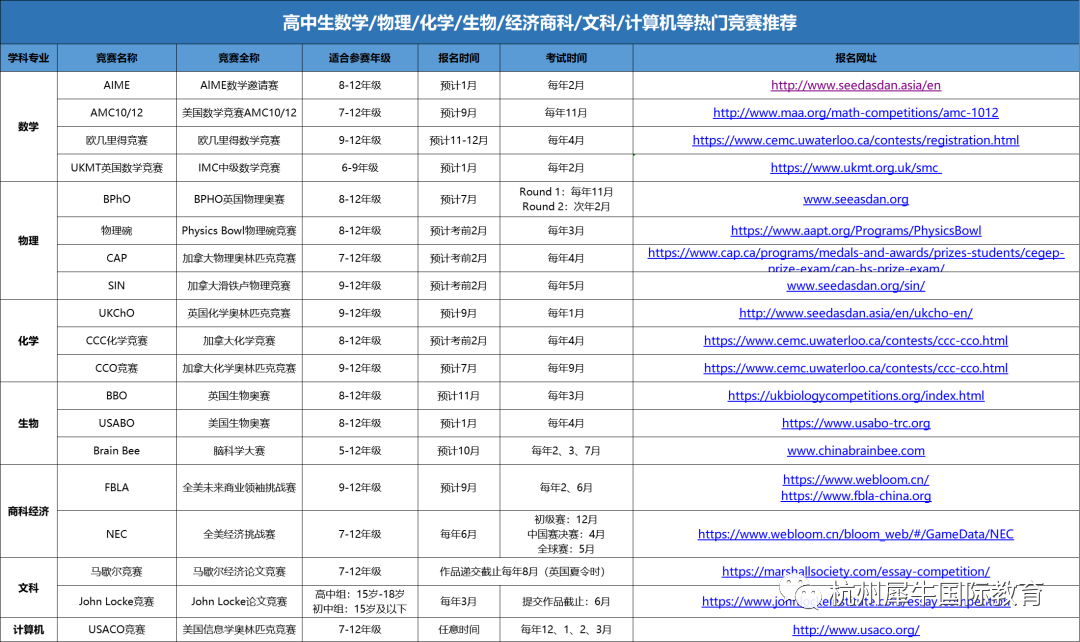Viewport: 1080px width, 642px height.
Task: Select the 预计11-12月 registration time cell
Action: click(459, 141)
